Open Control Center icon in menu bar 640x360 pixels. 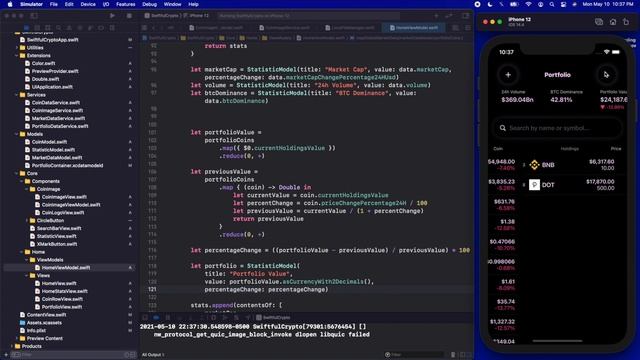coord(563,4)
